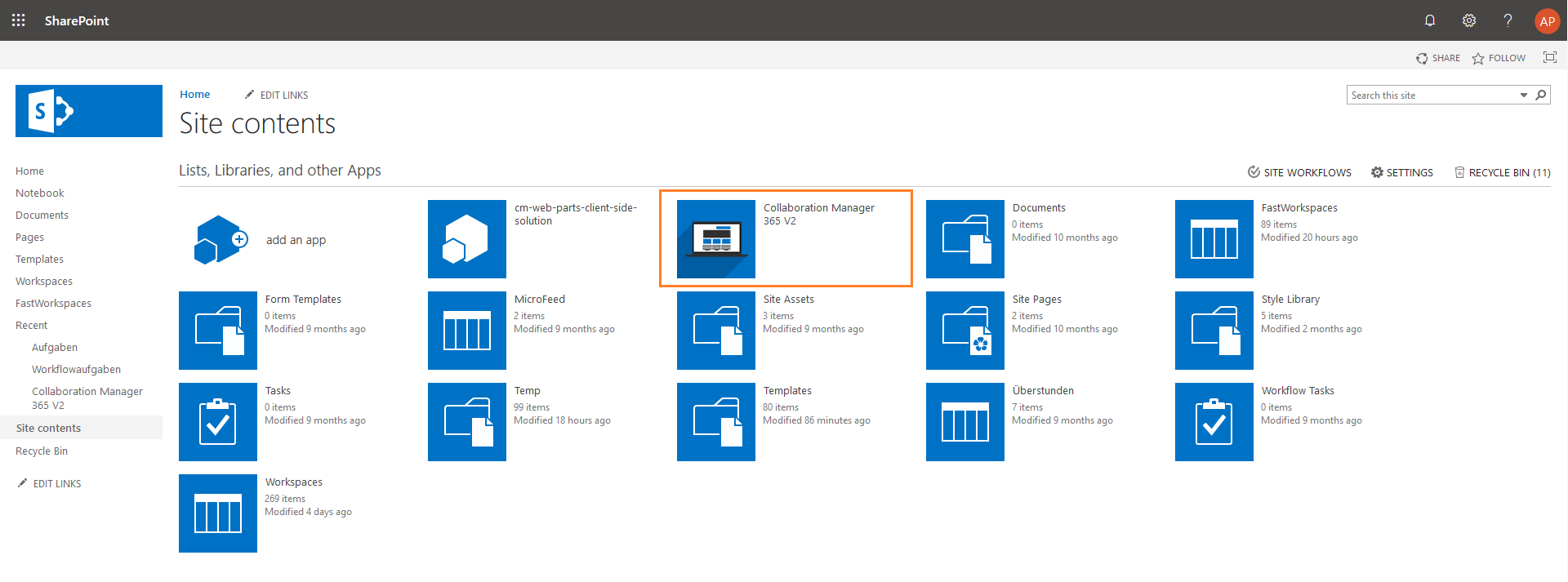This screenshot has height=582, width=1568.
Task: Open RECYCLE BIN (11) link
Action: pyautogui.click(x=1503, y=172)
